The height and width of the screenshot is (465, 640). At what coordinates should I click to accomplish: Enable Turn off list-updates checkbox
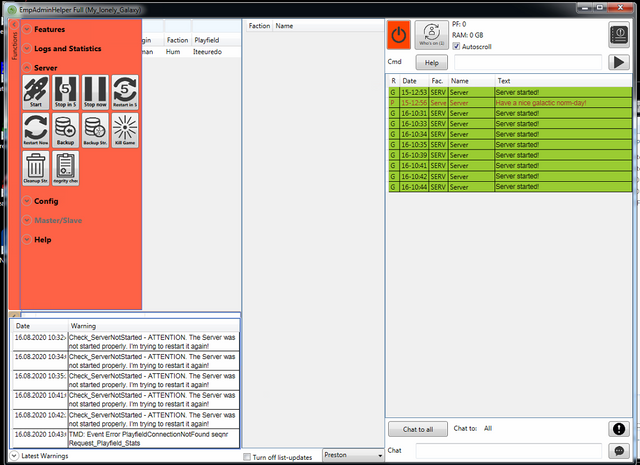point(247,457)
